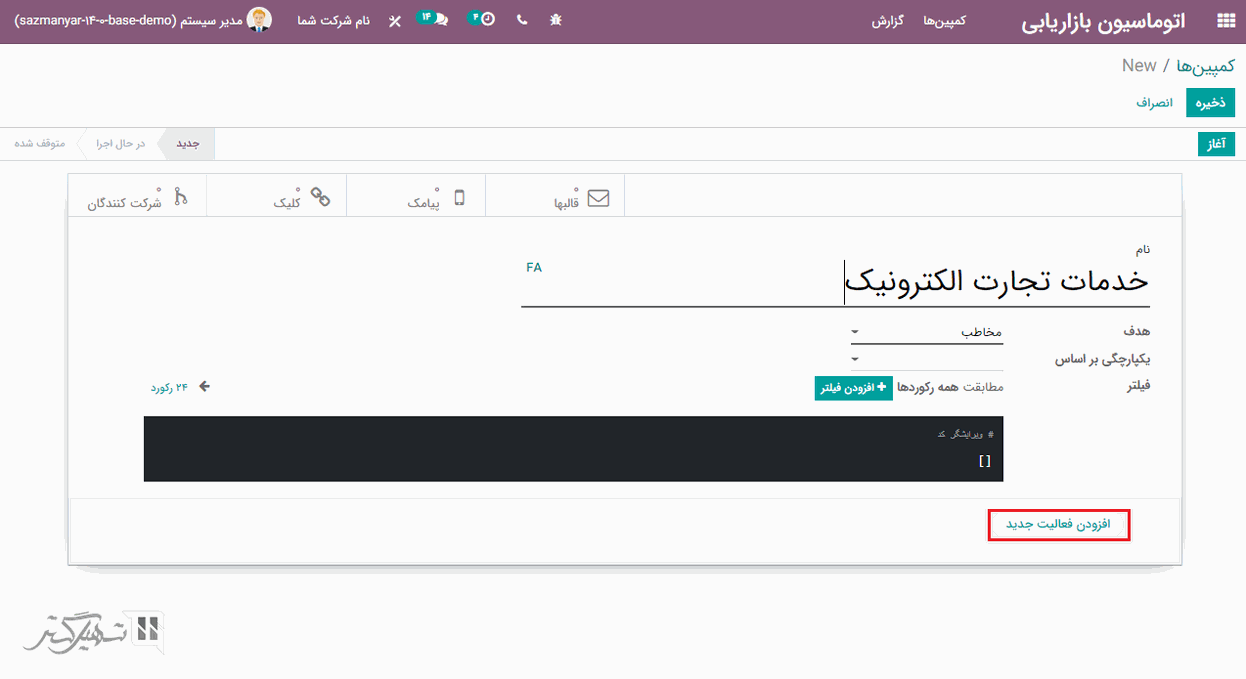Expand the یکپارچگی بر اساس dropdown

point(926,359)
